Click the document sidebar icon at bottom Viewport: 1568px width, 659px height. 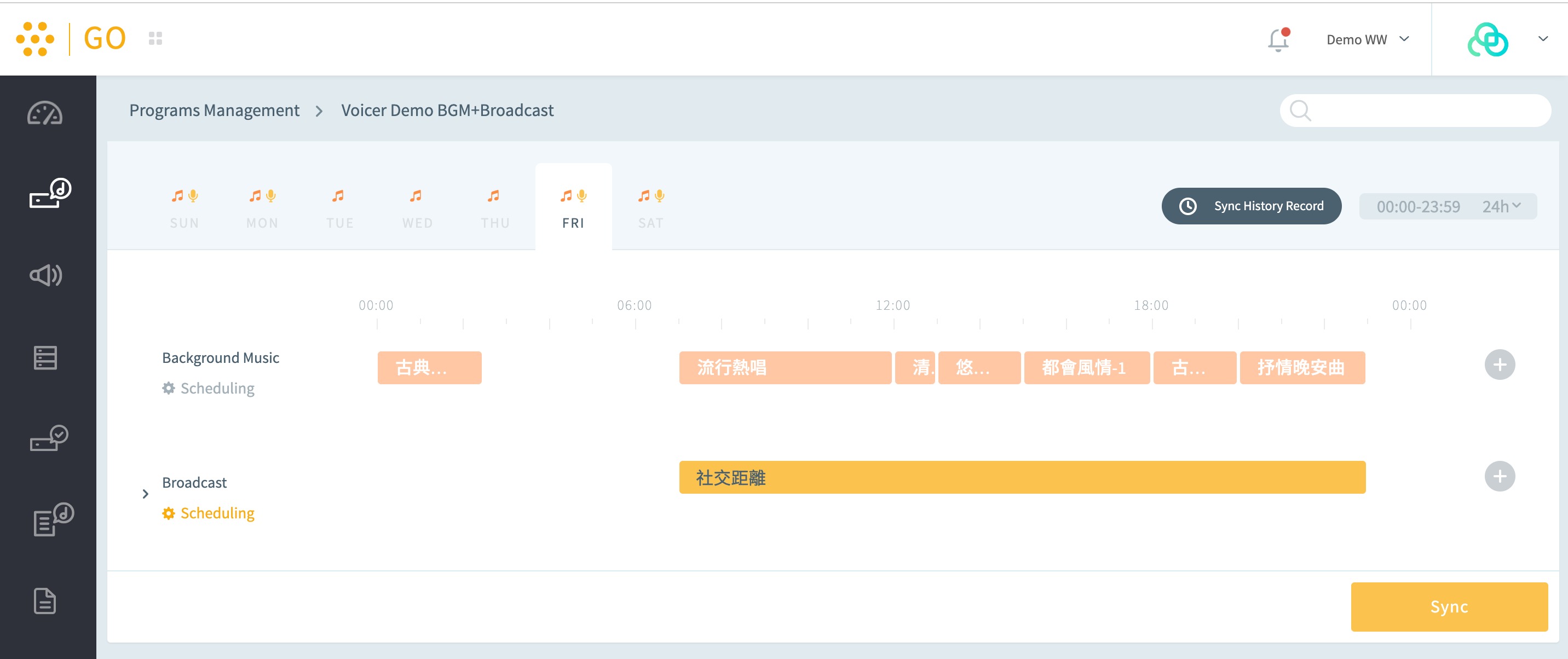(45, 600)
